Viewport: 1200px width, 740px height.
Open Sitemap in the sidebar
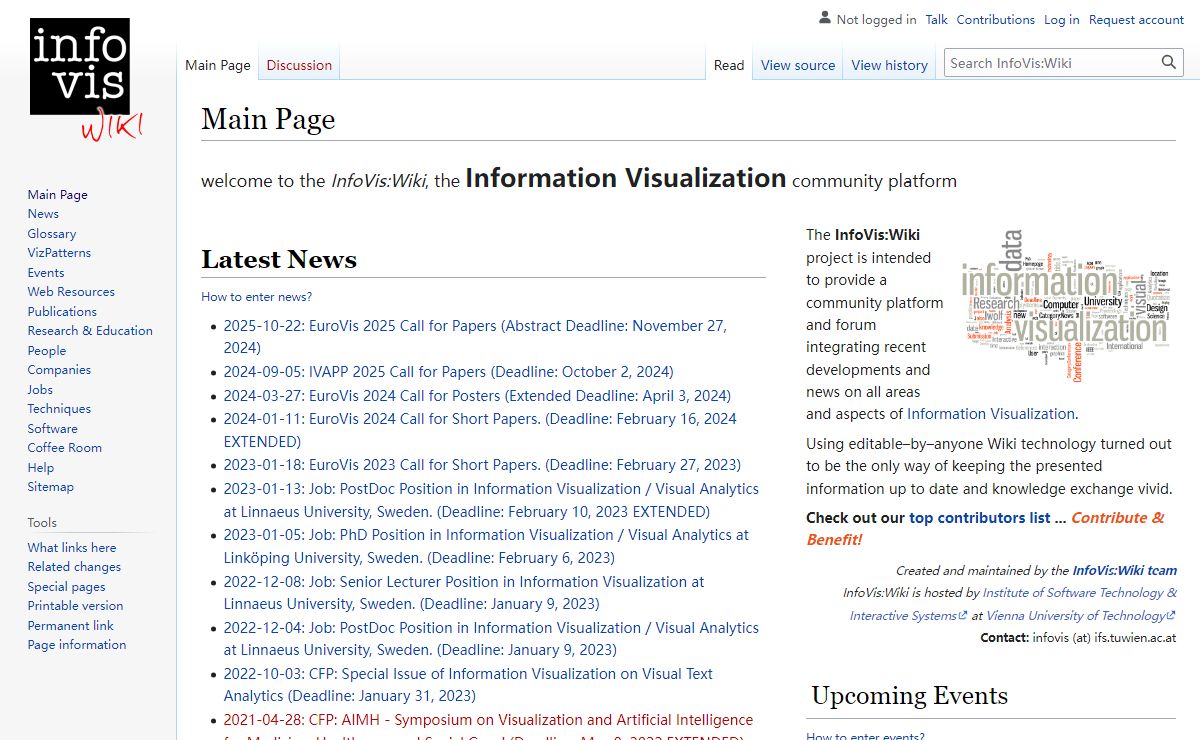pyautogui.click(x=51, y=487)
